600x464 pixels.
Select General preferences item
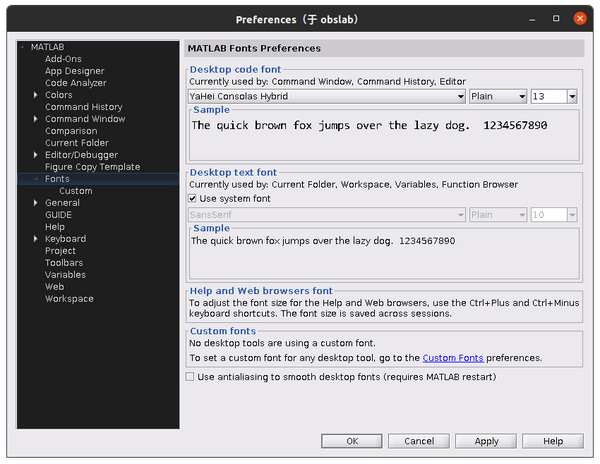(x=62, y=203)
